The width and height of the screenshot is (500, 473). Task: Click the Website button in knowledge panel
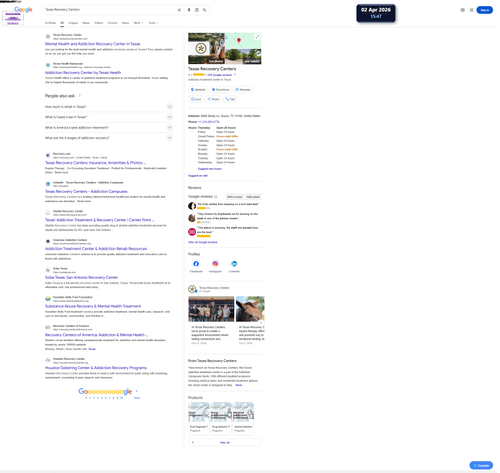coord(198,89)
